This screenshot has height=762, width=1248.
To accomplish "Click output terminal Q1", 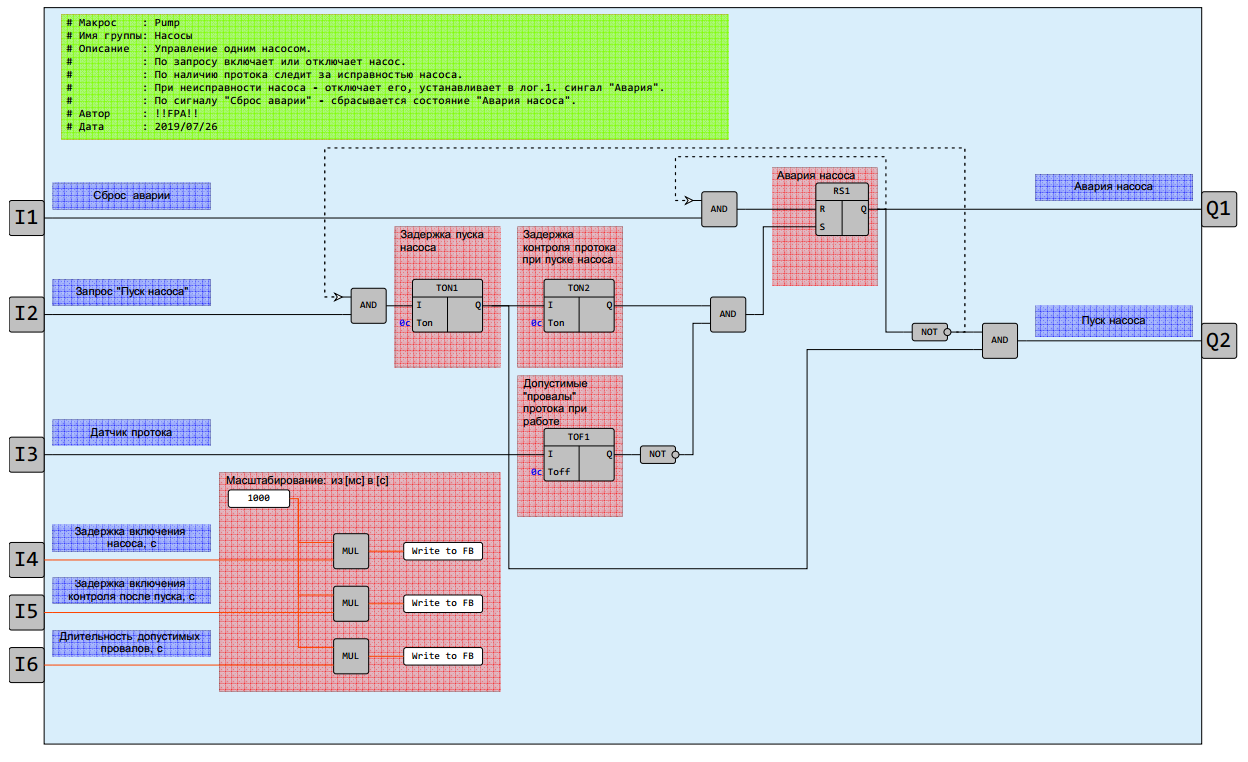I will point(1220,209).
